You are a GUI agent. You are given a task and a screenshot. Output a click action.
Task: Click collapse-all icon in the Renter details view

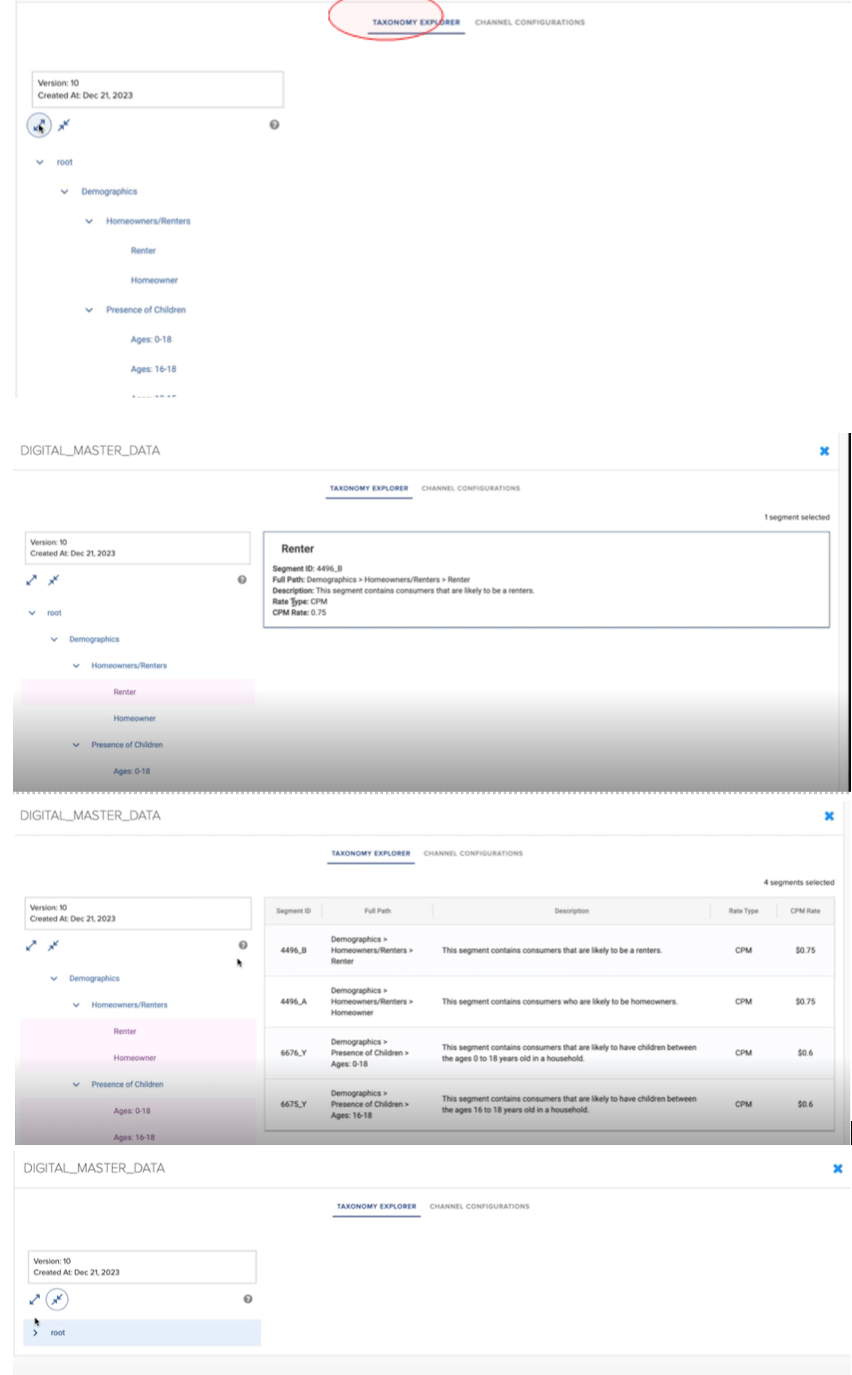tap(54, 580)
